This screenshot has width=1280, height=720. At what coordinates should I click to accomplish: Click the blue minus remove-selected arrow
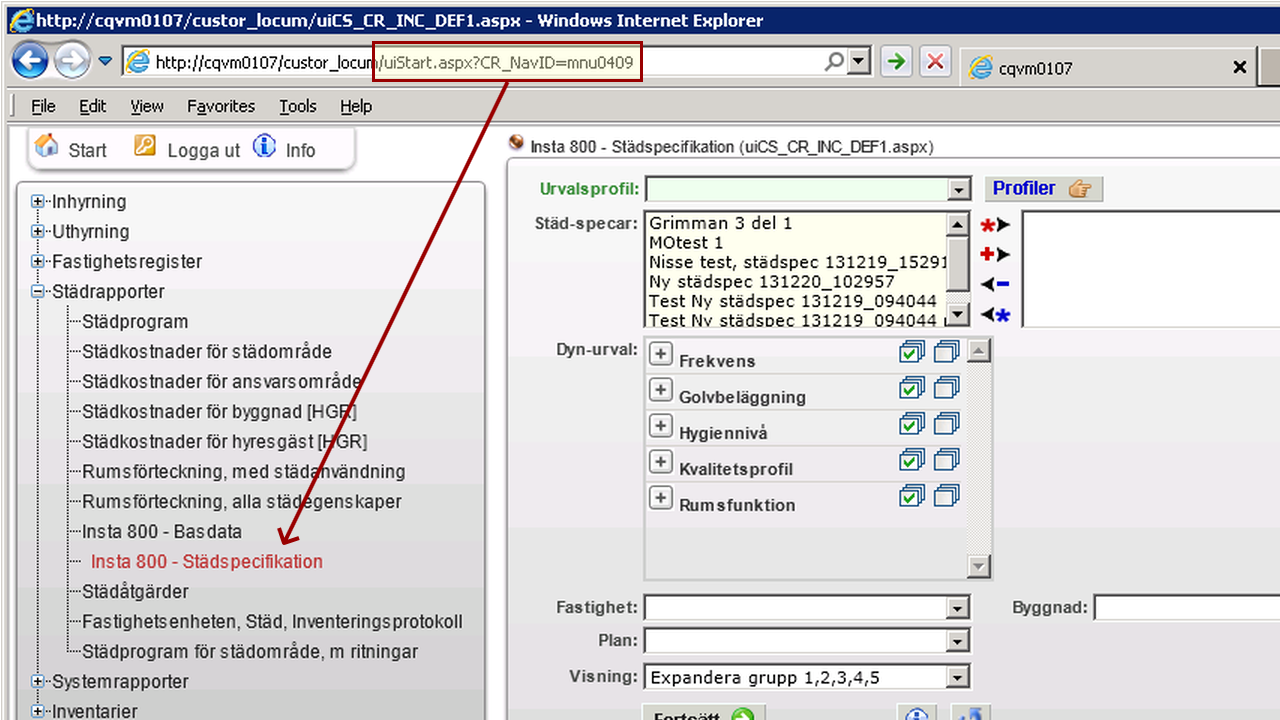coord(996,285)
